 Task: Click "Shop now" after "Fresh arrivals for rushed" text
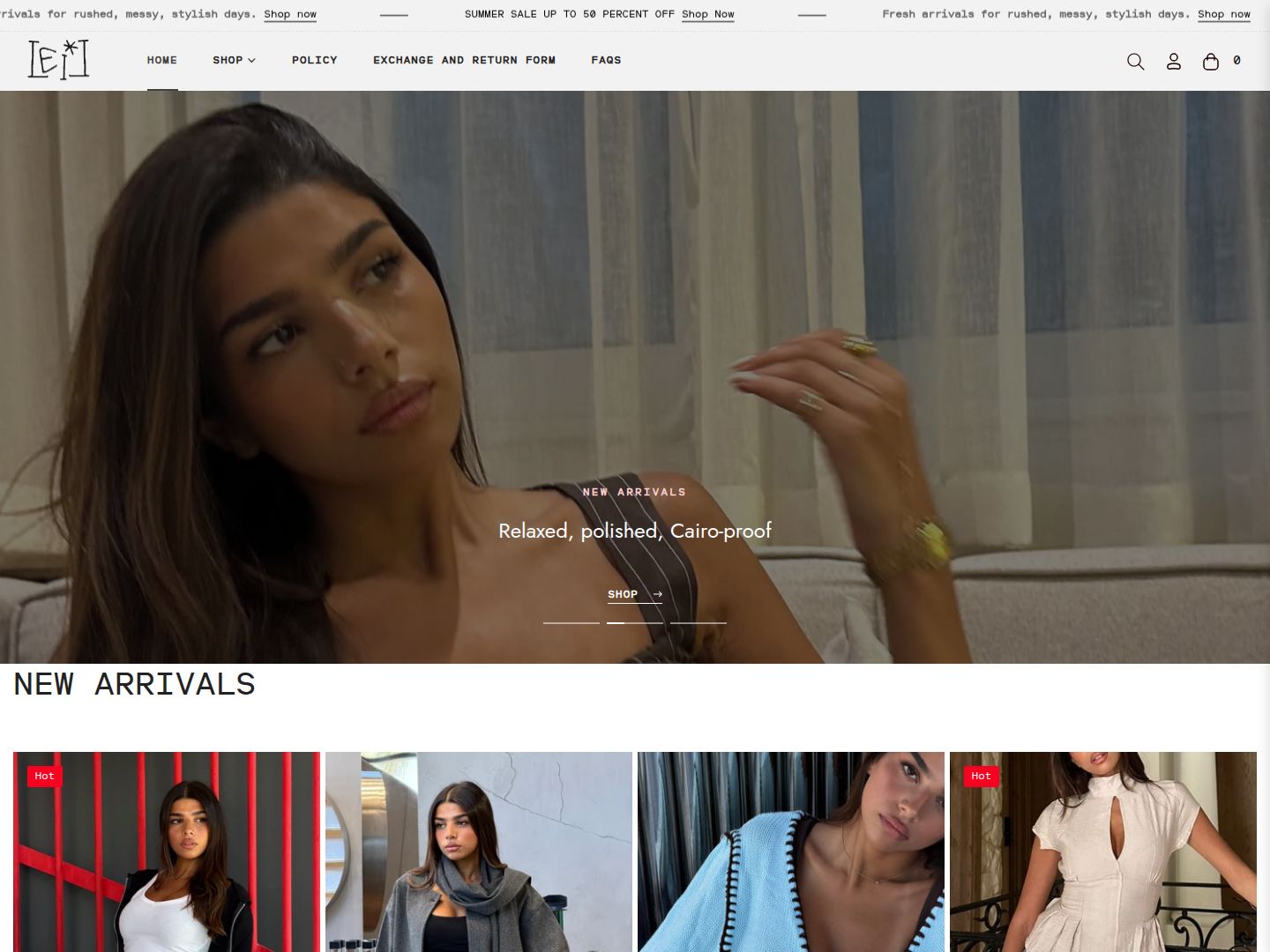1224,14
